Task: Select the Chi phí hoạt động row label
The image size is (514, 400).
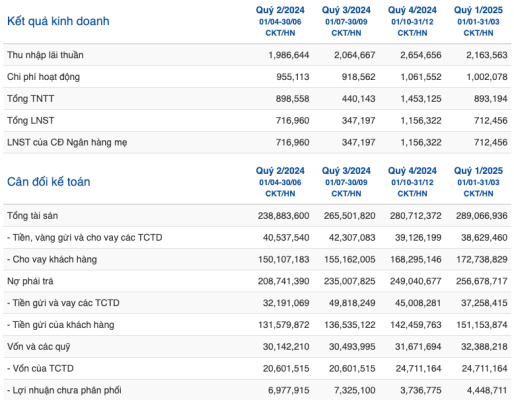Action: (x=43, y=77)
